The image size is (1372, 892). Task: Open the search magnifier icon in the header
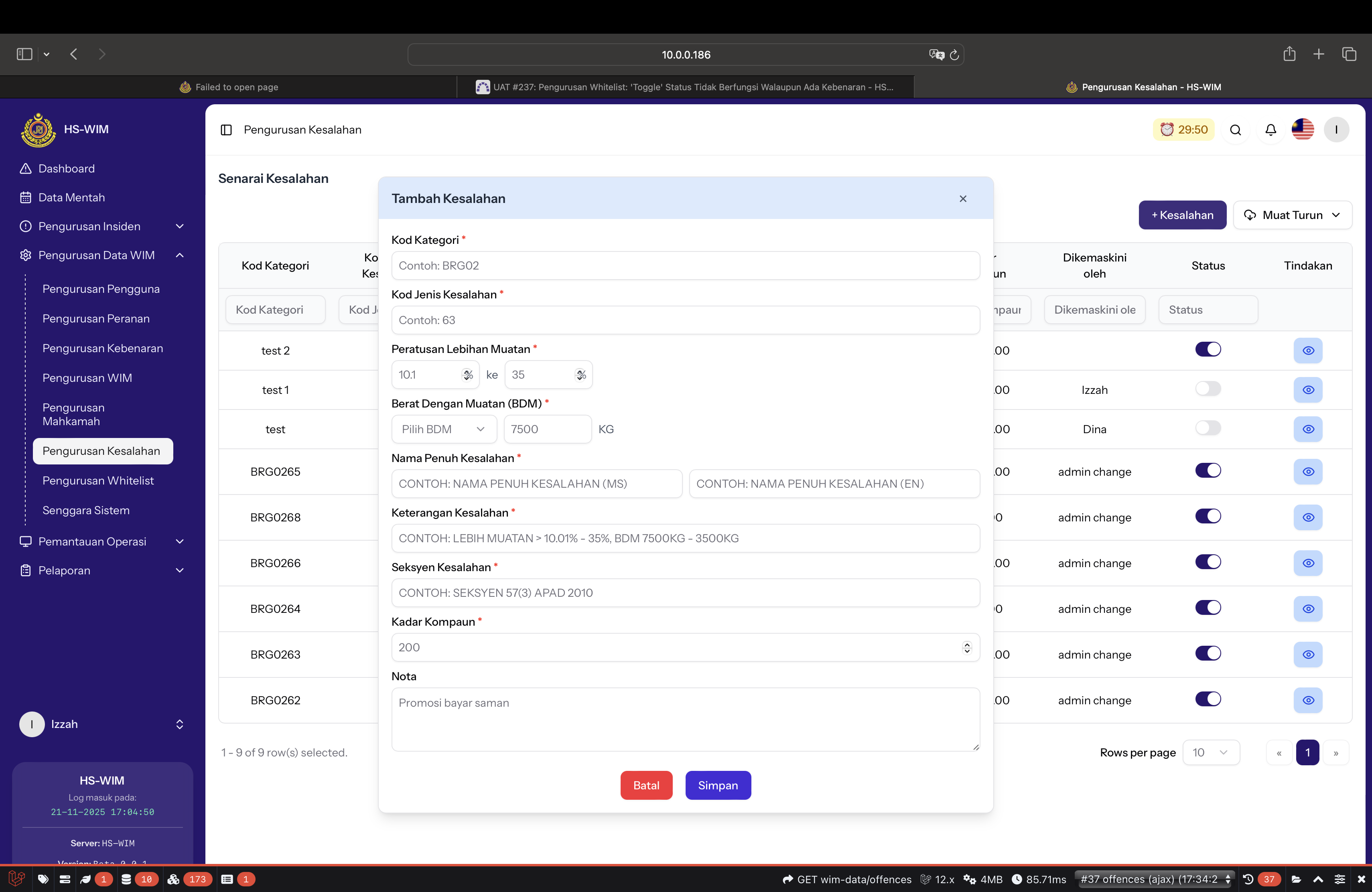coord(1235,130)
